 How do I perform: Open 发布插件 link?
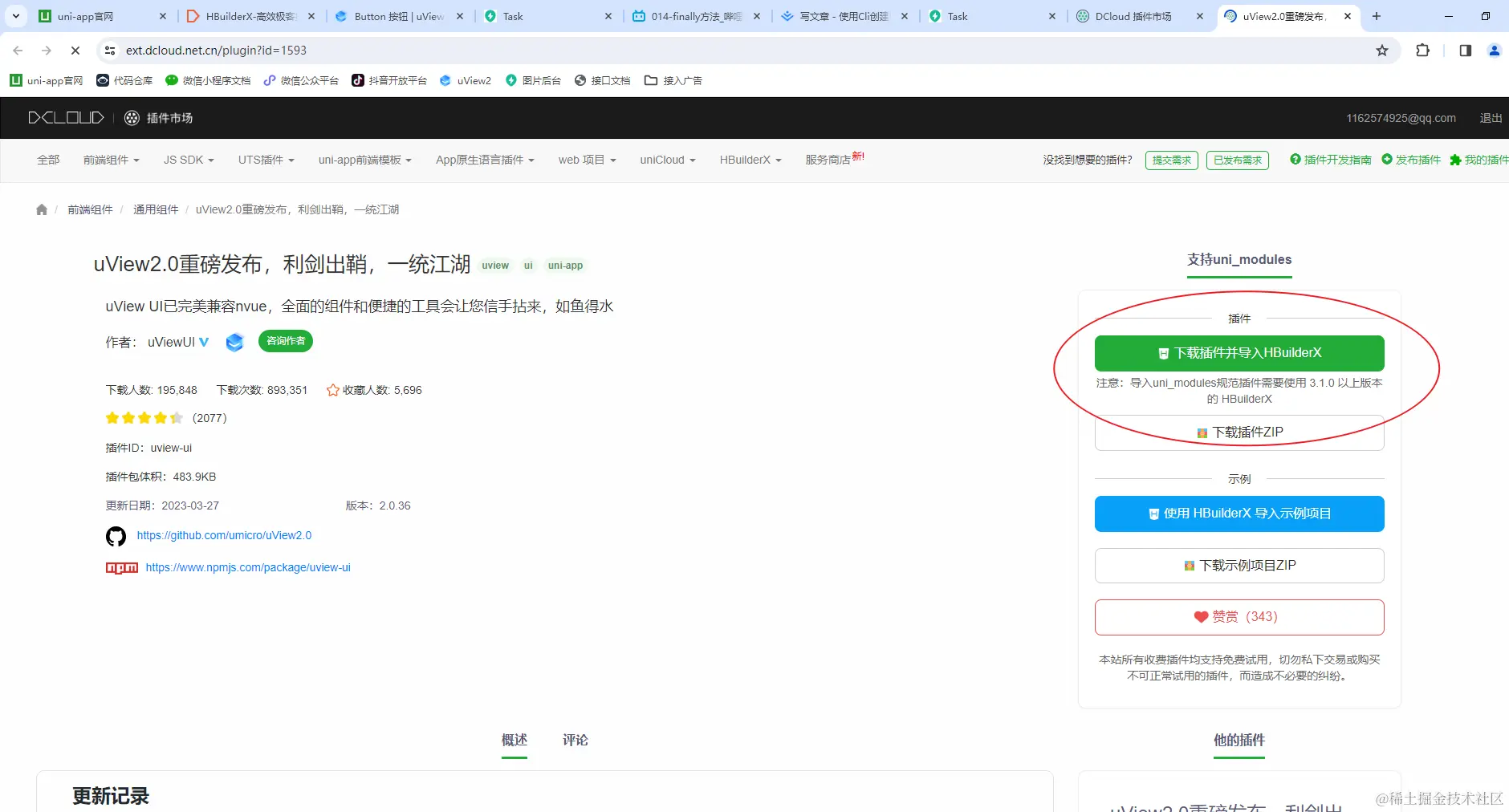1411,160
